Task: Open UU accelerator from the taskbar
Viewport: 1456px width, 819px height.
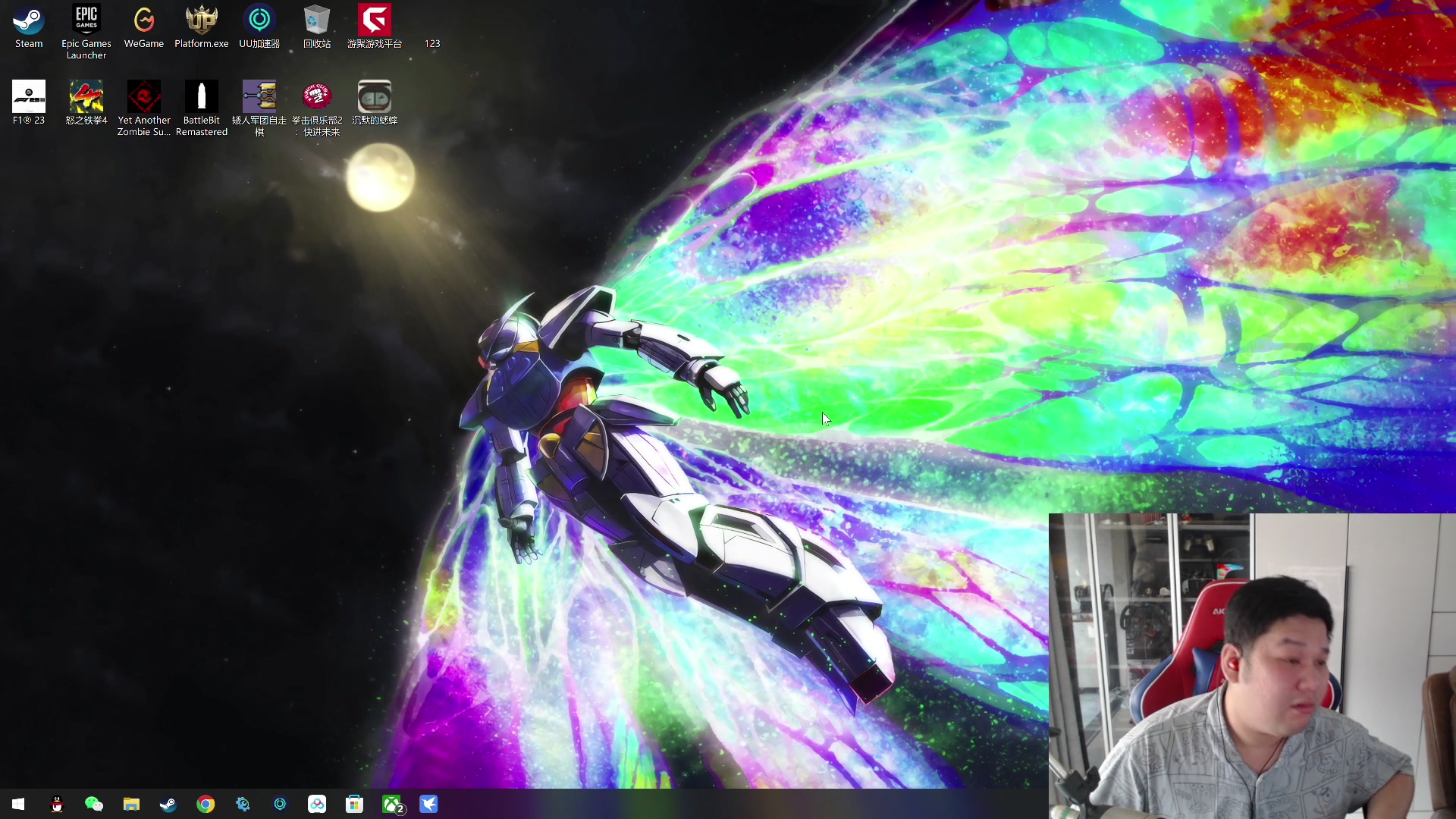Action: coord(280,804)
